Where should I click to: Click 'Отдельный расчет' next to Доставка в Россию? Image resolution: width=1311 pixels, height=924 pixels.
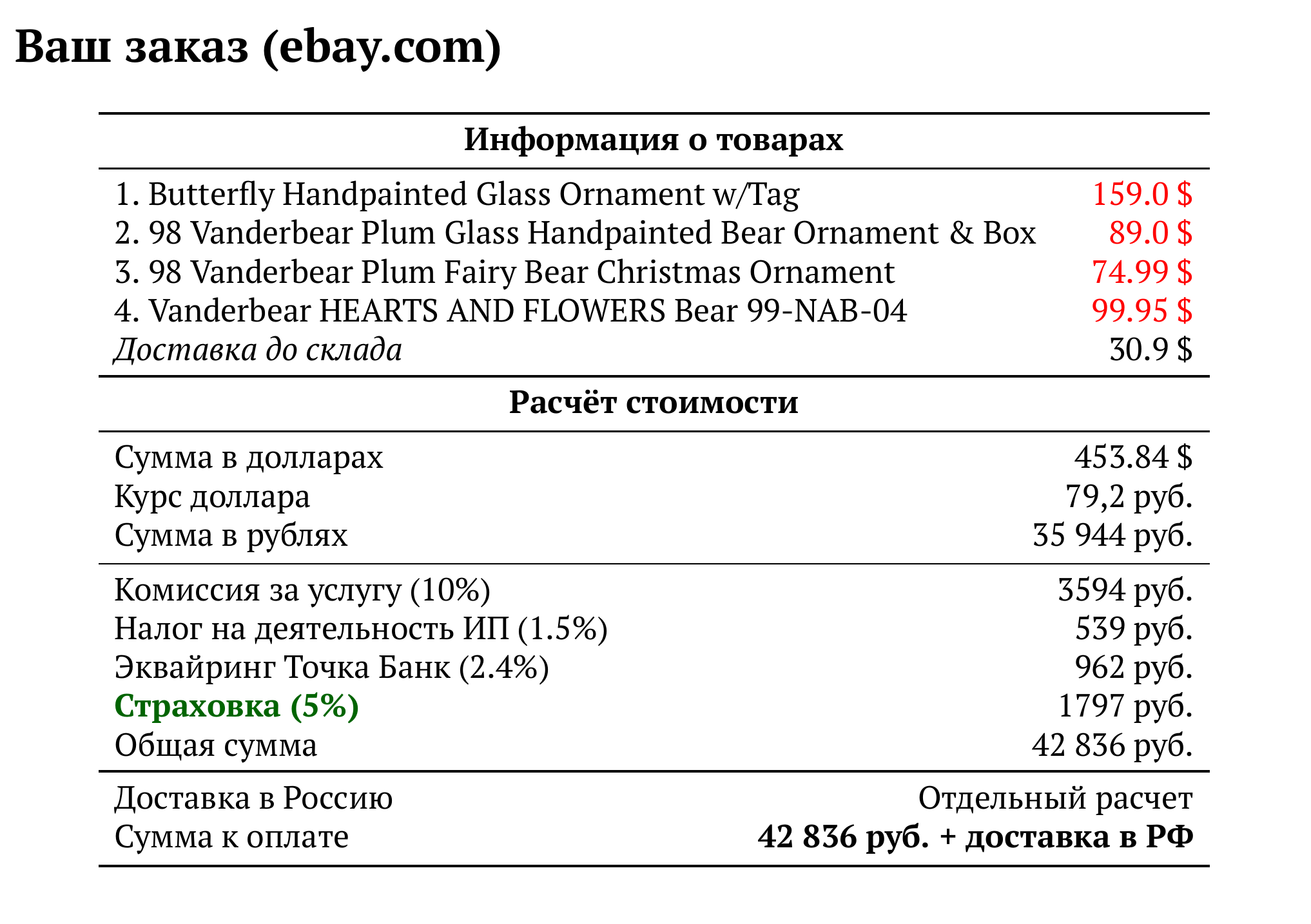click(1056, 799)
